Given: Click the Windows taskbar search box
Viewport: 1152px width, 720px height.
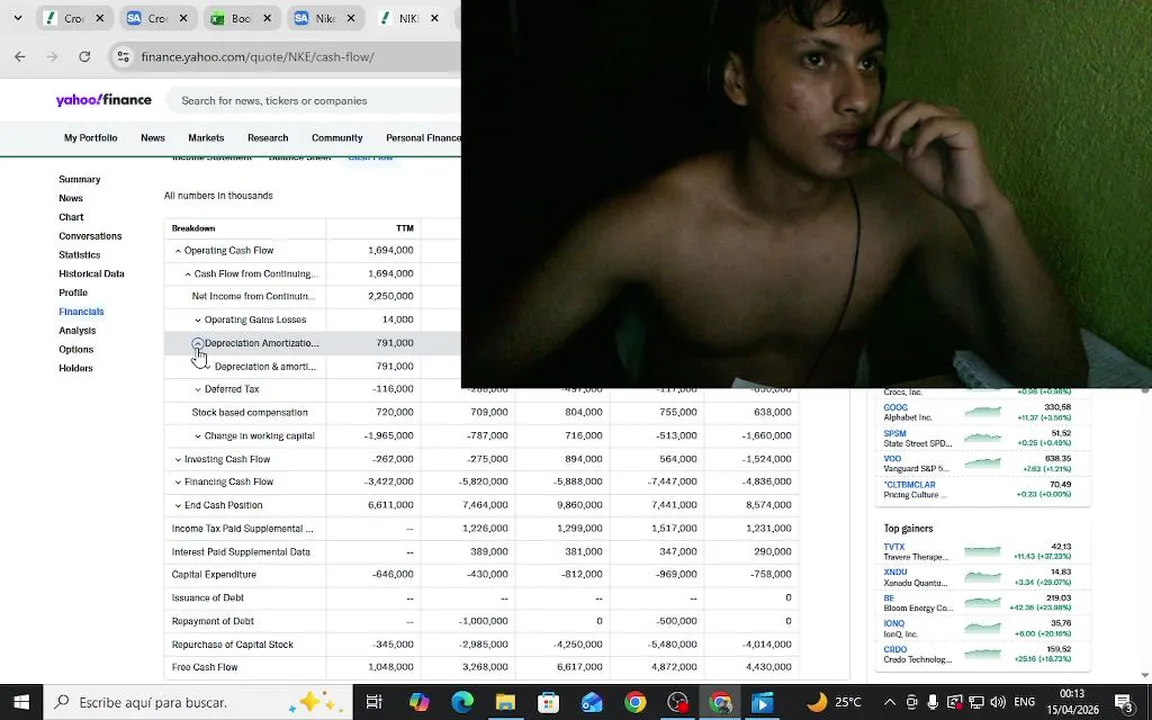Looking at the screenshot, I should (x=198, y=702).
